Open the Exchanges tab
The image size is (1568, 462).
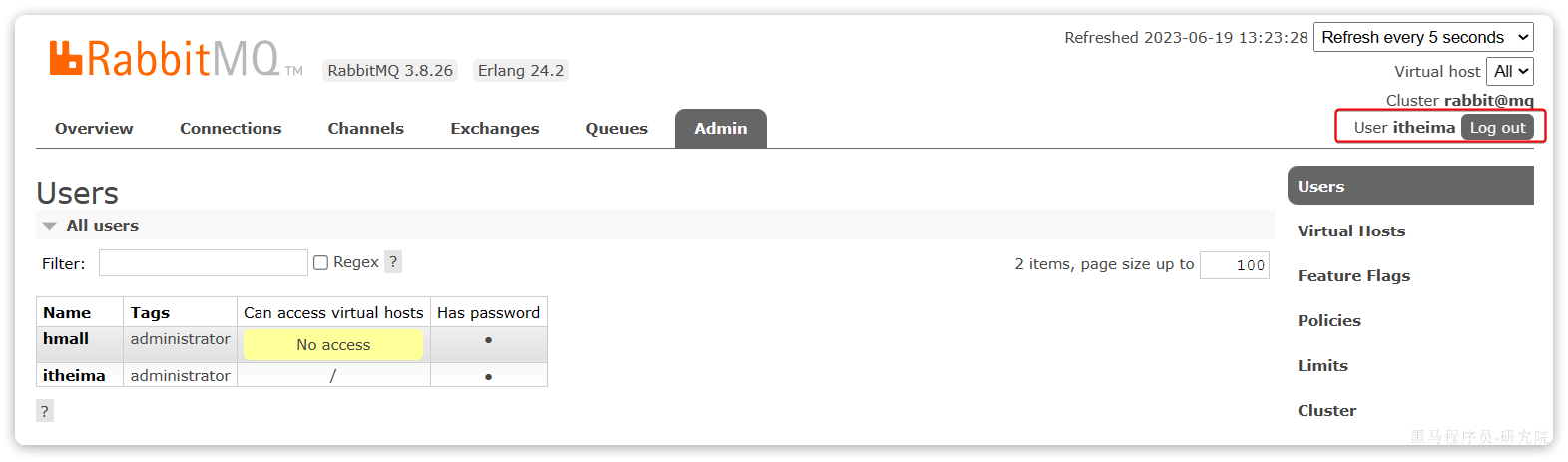(494, 129)
